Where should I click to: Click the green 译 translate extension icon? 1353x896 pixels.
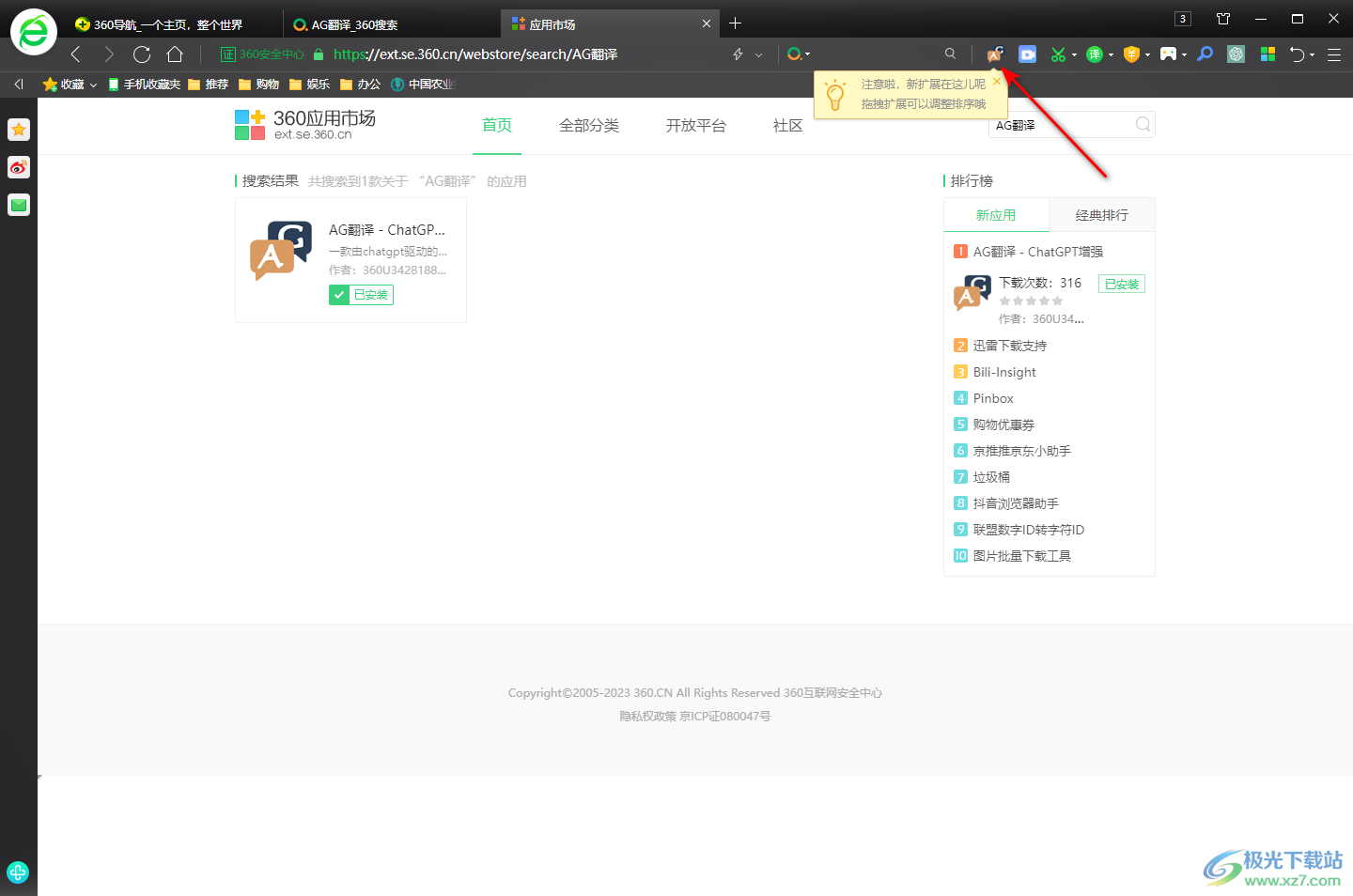coord(1095,54)
